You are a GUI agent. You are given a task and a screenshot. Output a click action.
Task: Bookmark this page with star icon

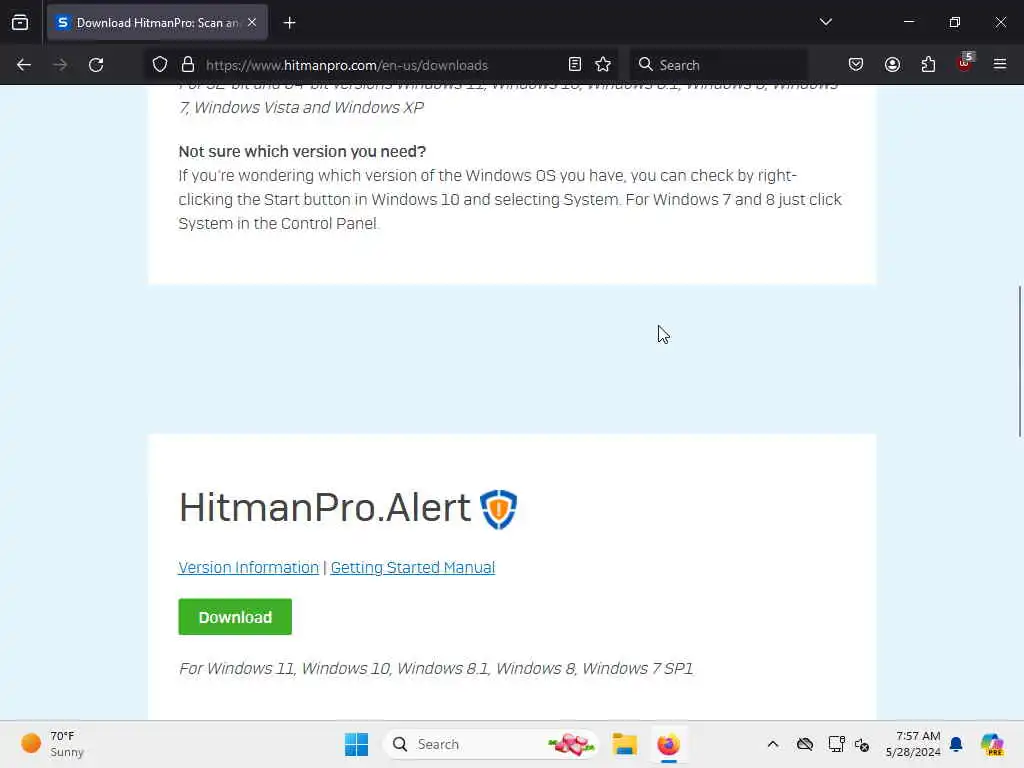coord(603,65)
